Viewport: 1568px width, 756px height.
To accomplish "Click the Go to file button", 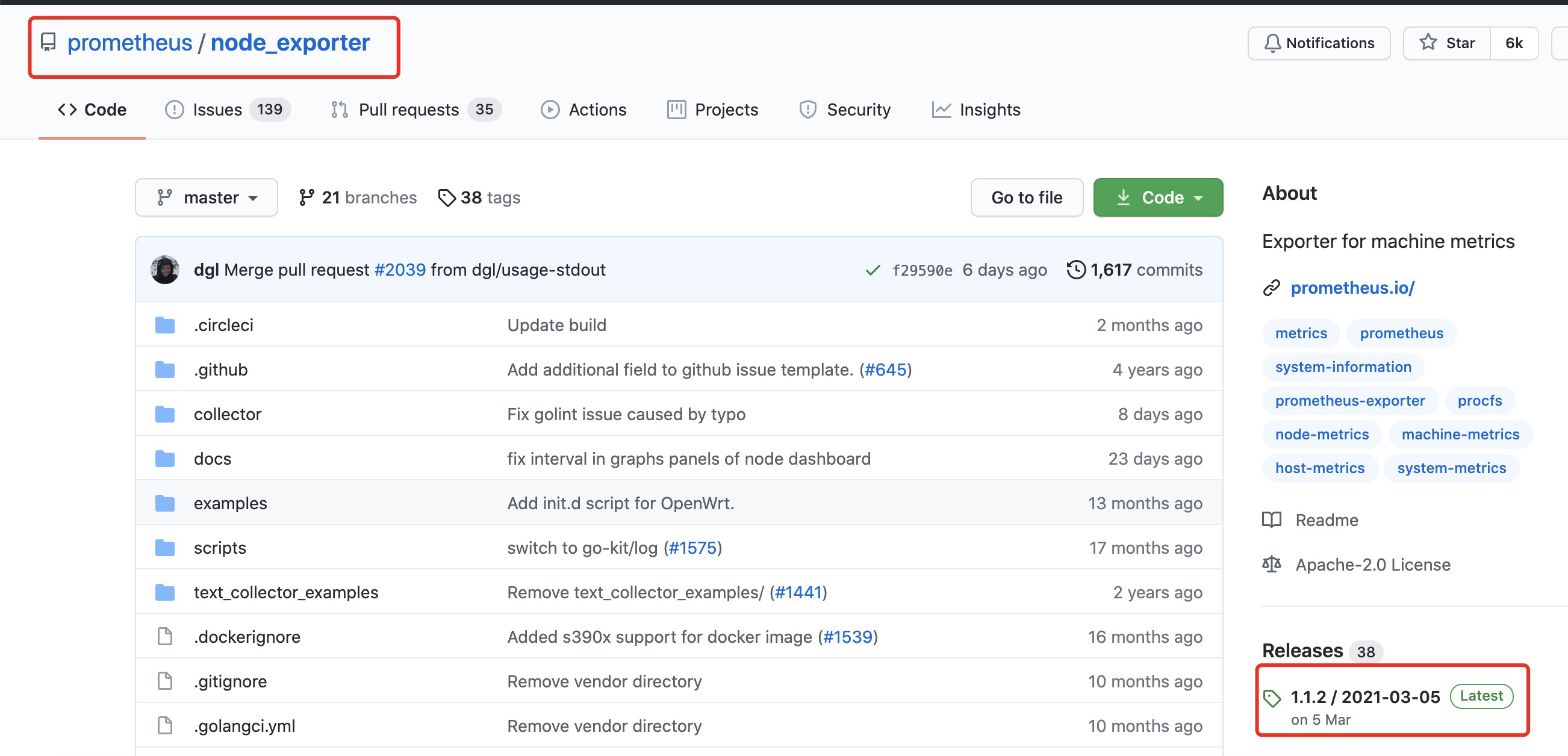I will point(1026,197).
